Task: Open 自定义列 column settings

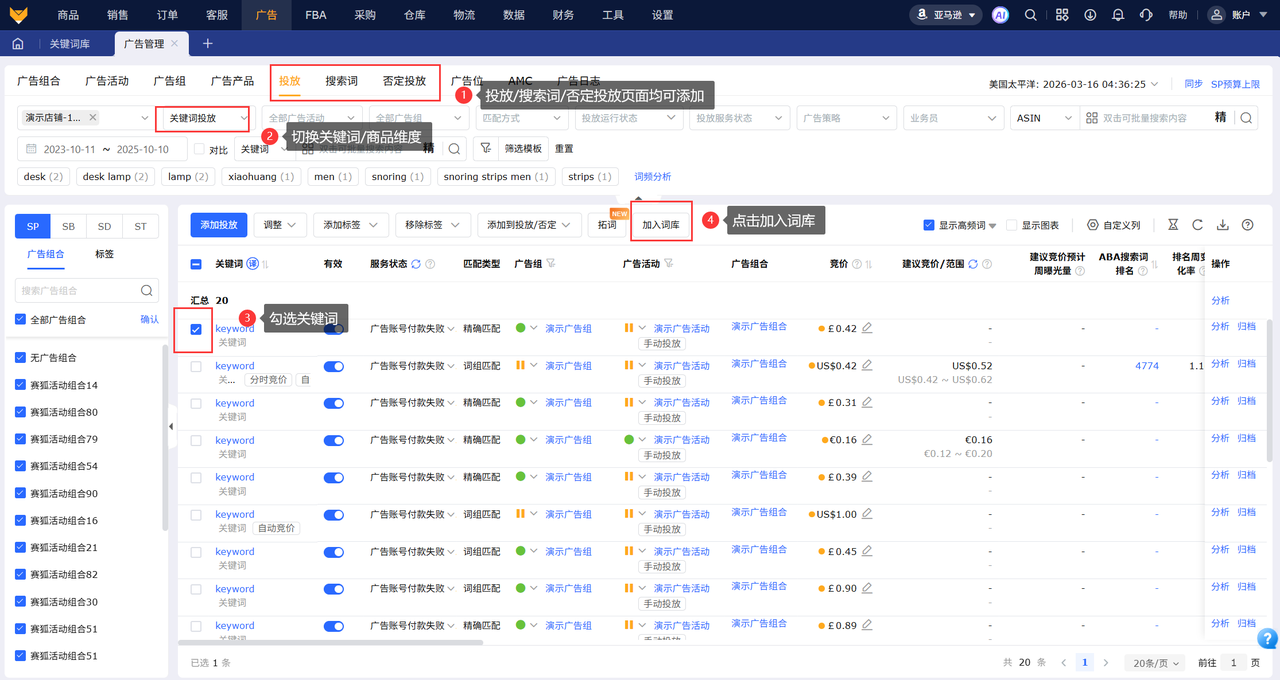Action: (x=1114, y=225)
